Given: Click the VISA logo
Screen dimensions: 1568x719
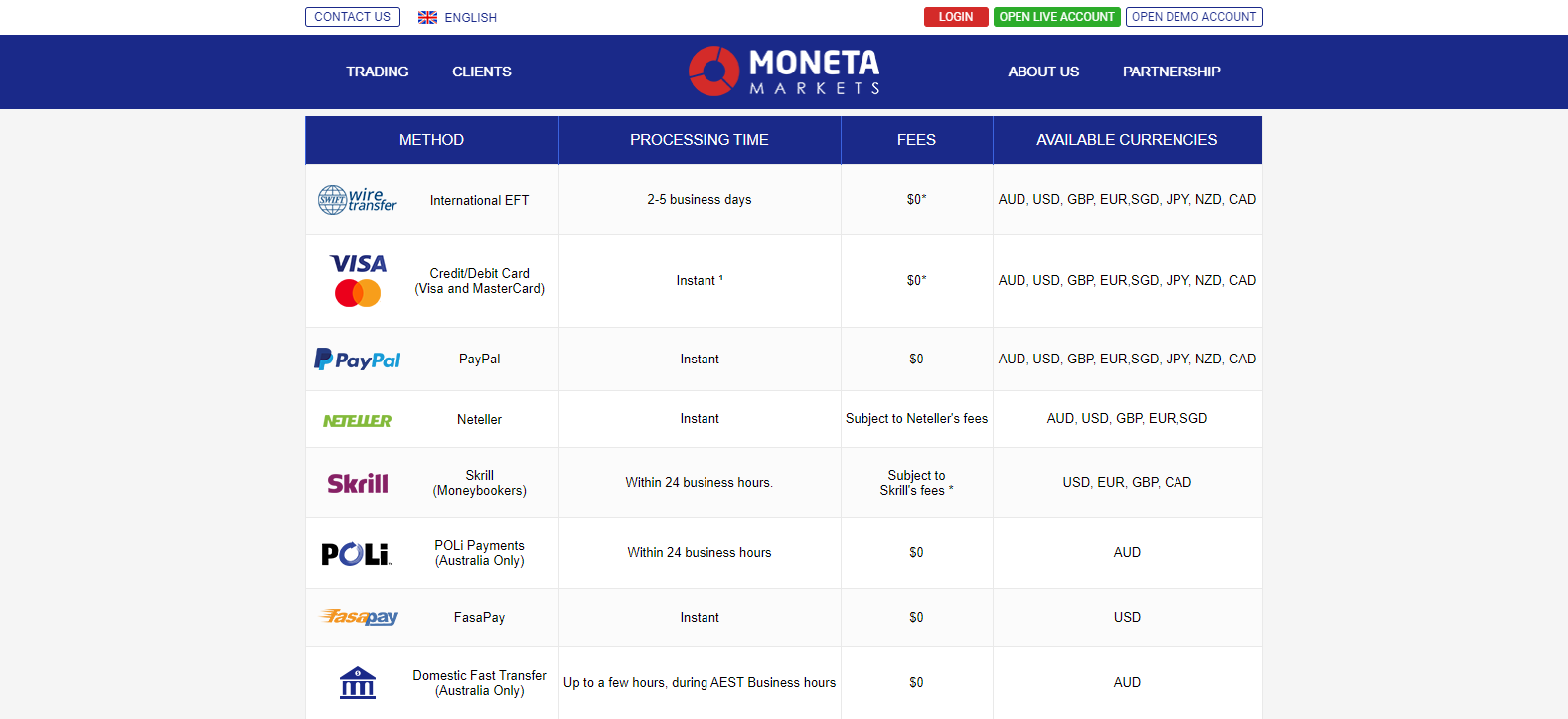Looking at the screenshot, I should click(x=358, y=264).
